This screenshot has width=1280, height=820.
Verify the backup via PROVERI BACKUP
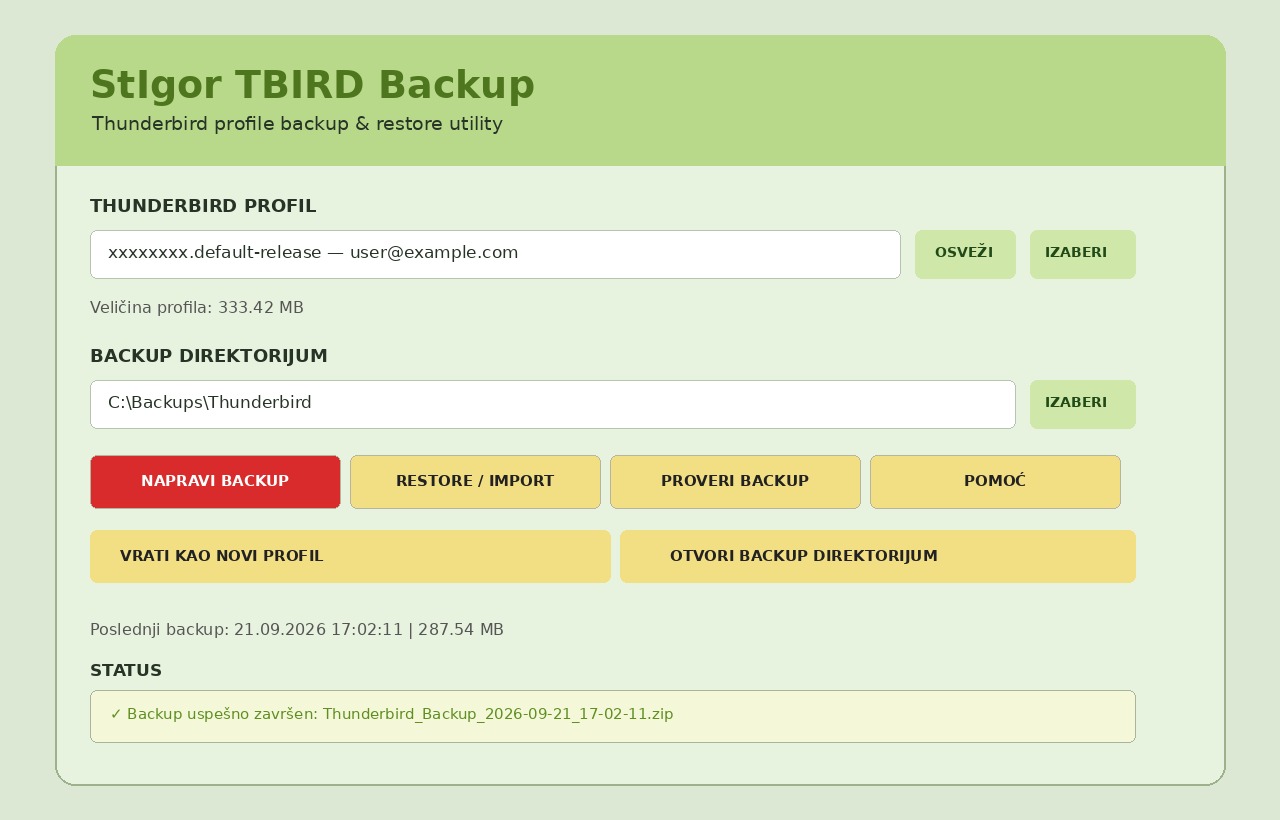735,482
